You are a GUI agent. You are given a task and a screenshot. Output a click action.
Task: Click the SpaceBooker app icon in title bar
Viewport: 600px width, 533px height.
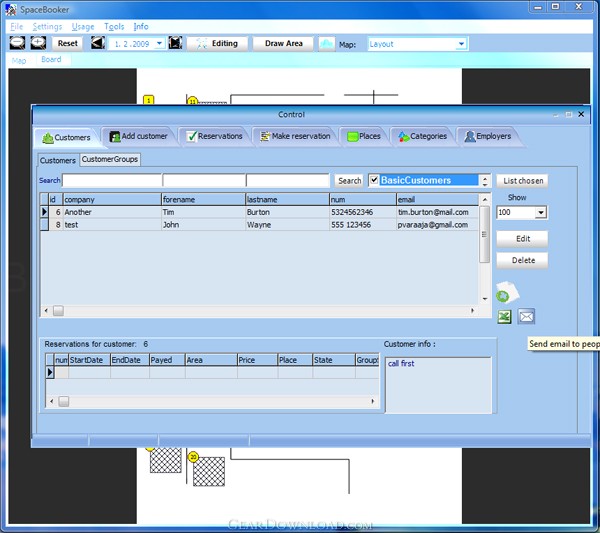click(11, 10)
